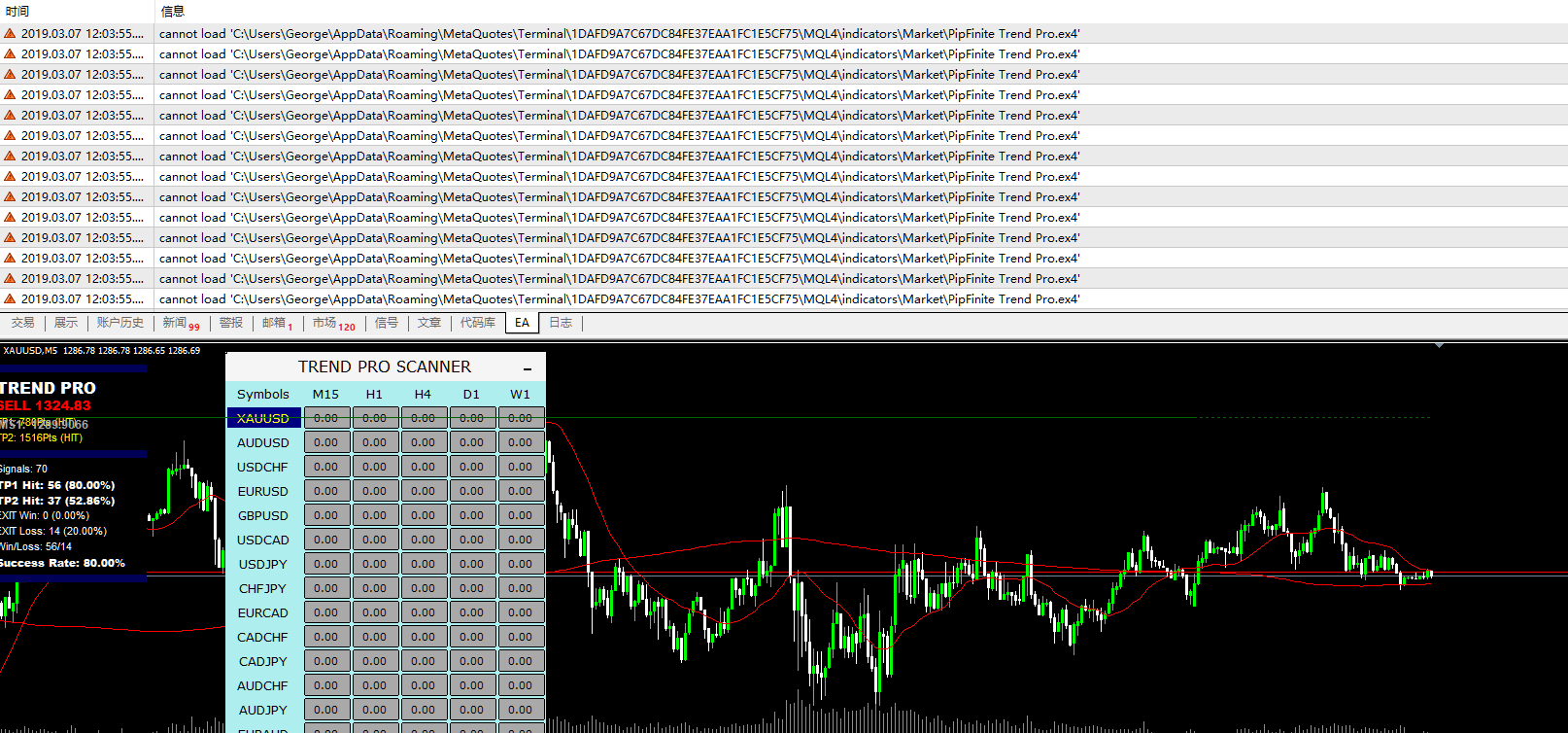Open the 邮箱 tab
Viewport: 1568px width, 733px height.
coord(277,323)
